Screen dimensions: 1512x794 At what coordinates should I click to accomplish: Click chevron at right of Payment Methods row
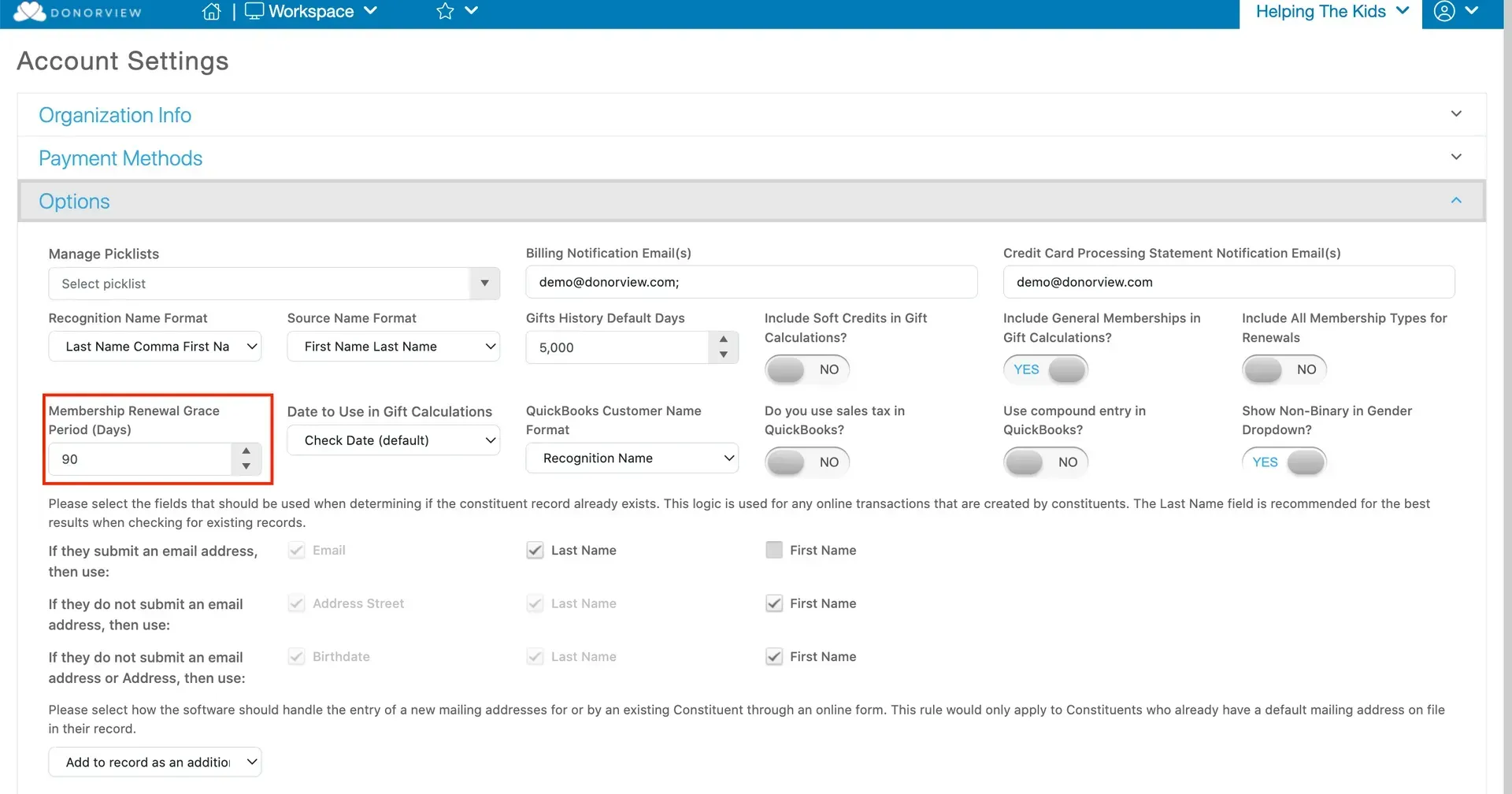pyautogui.click(x=1456, y=158)
